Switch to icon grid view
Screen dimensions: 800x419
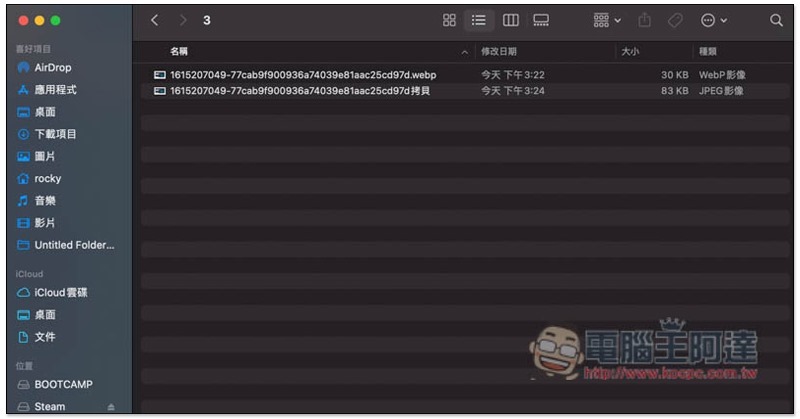(x=449, y=20)
